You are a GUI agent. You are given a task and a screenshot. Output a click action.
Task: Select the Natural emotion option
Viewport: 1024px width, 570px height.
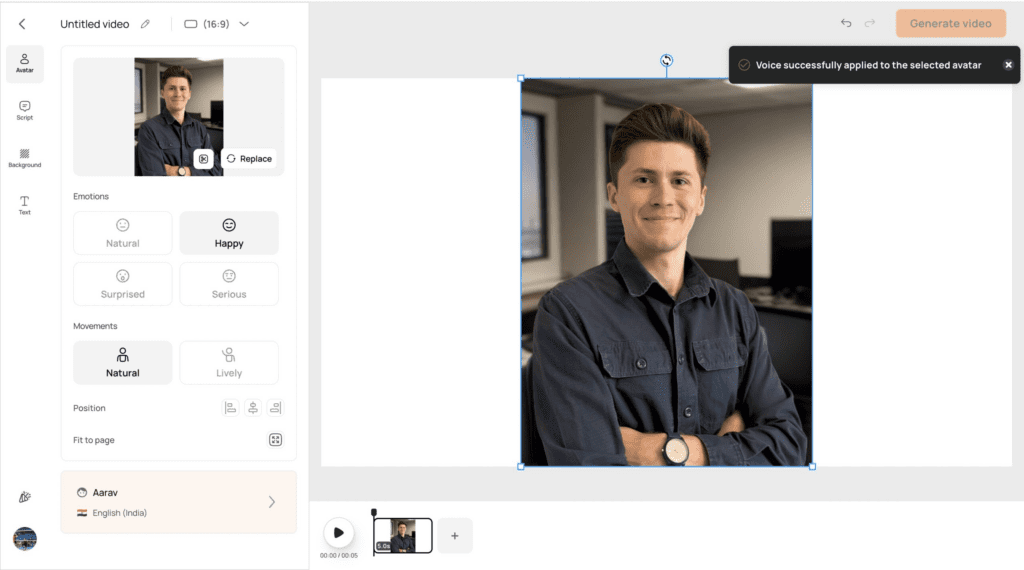pyautogui.click(x=123, y=233)
